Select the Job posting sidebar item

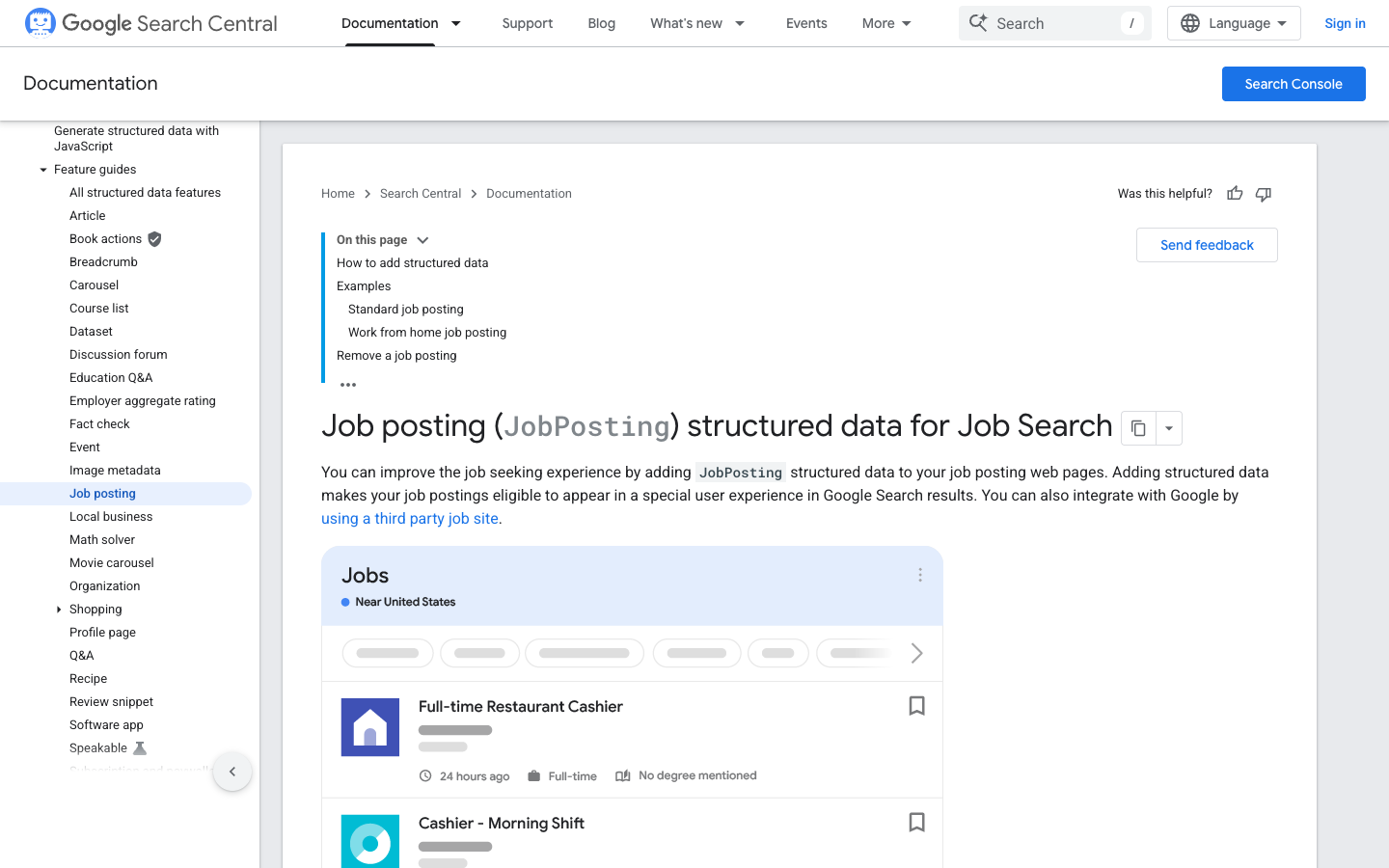[x=125, y=494]
